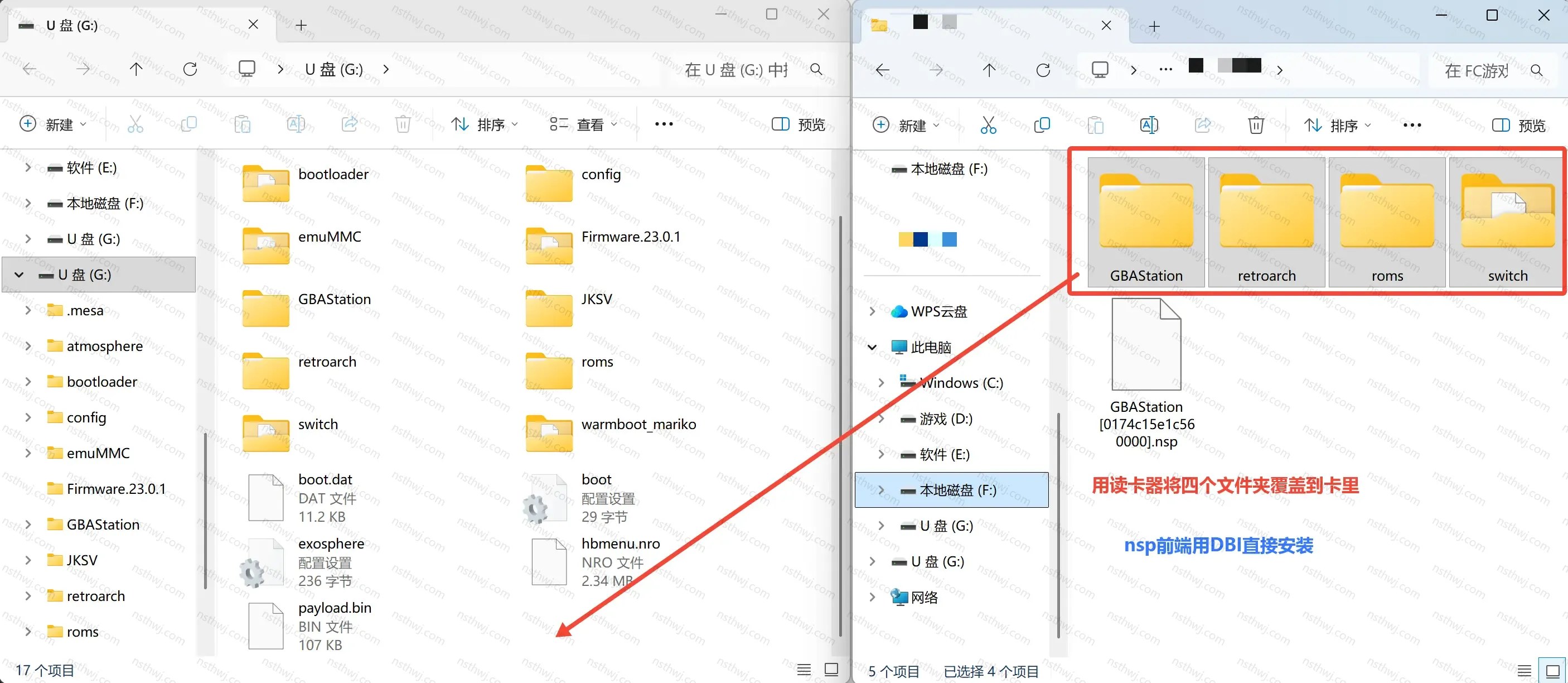Select the GBAStation nsp file
This screenshot has height=683, width=1568.
pos(1146,373)
